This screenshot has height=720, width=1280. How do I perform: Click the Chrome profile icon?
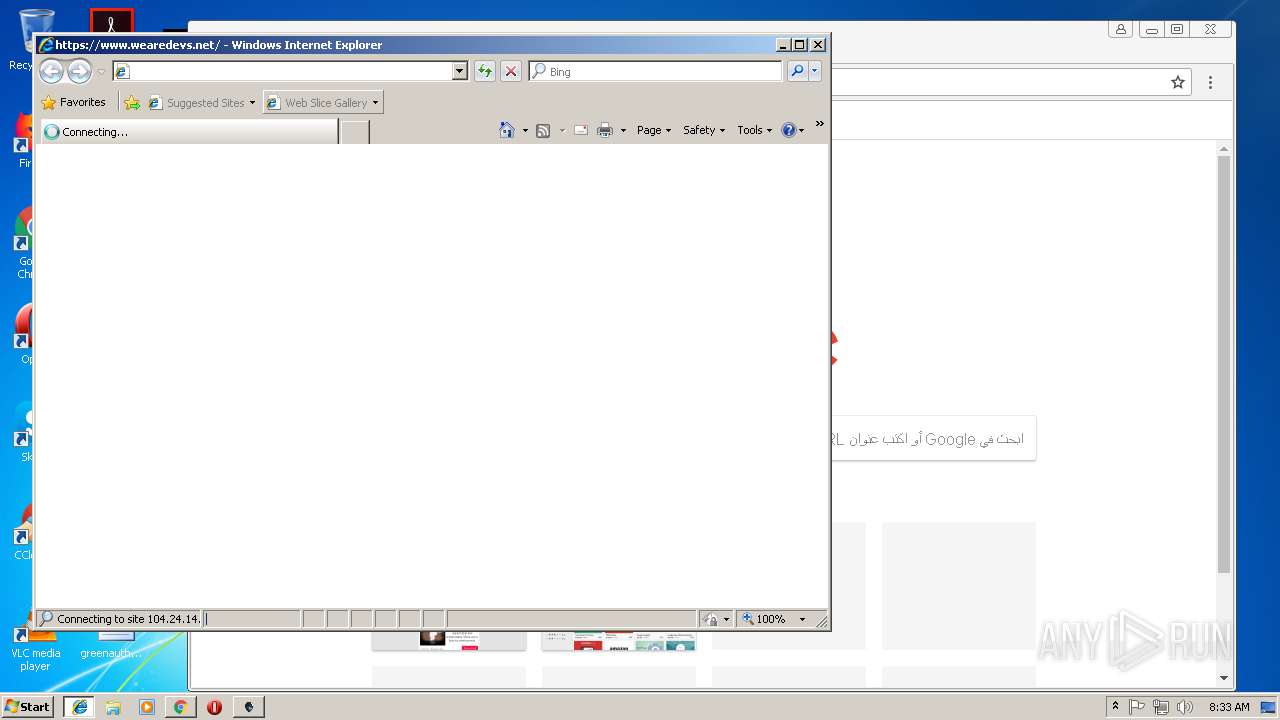point(1121,30)
